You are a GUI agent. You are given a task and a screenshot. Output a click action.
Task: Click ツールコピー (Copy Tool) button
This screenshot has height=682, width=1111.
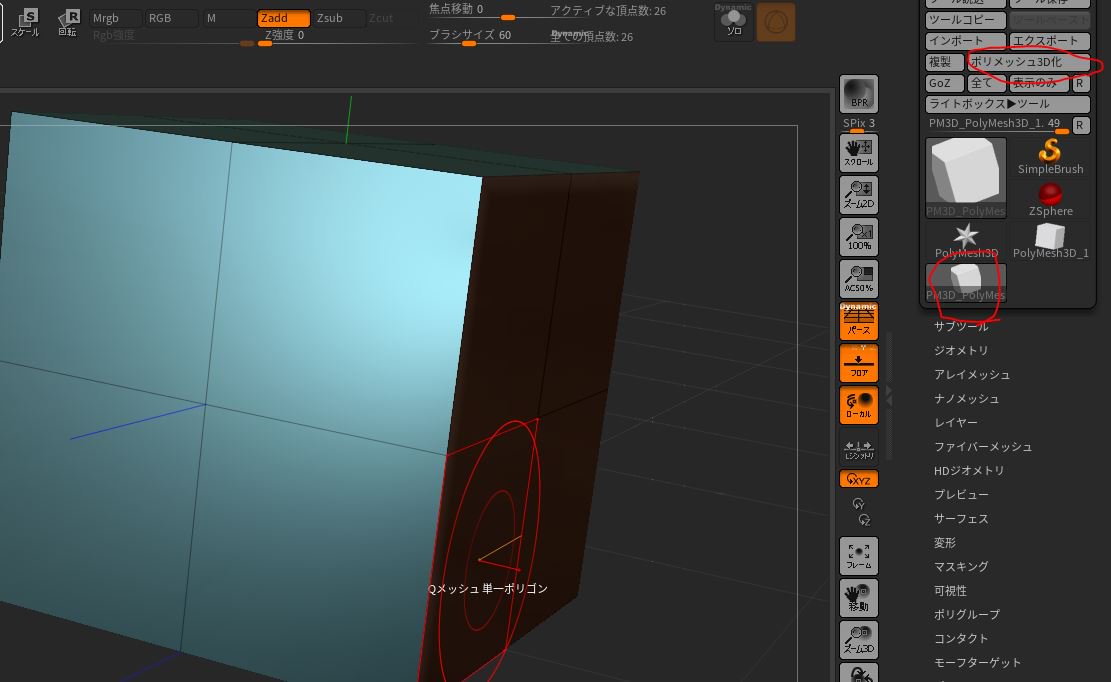[x=966, y=20]
